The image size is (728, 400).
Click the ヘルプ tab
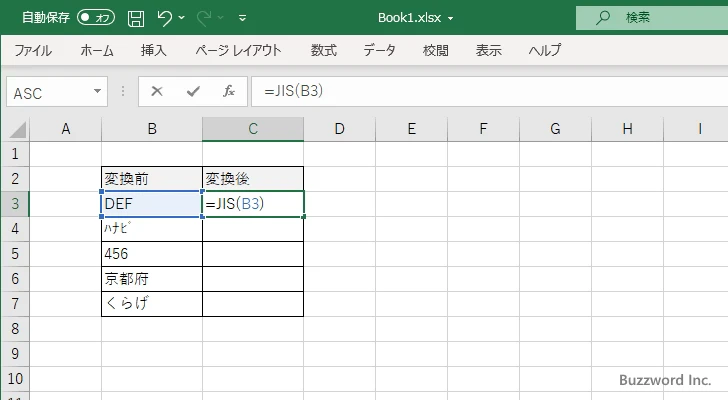545,50
